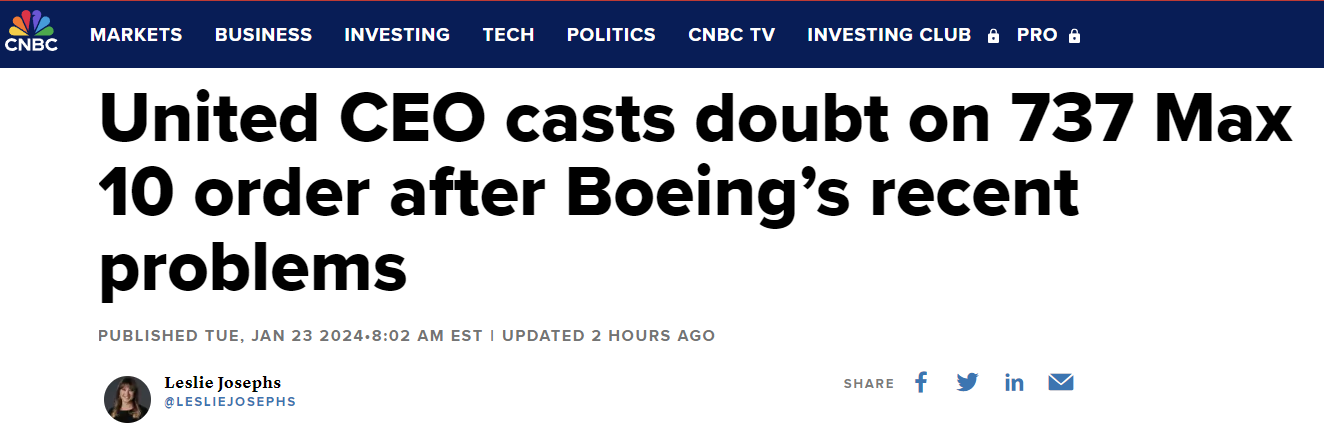Screen dimensions: 1324x444
Task: Select Tech in navigation bar
Action: (x=508, y=35)
